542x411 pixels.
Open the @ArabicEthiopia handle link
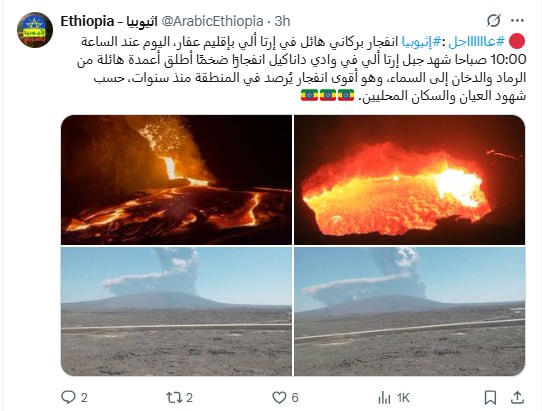213,21
